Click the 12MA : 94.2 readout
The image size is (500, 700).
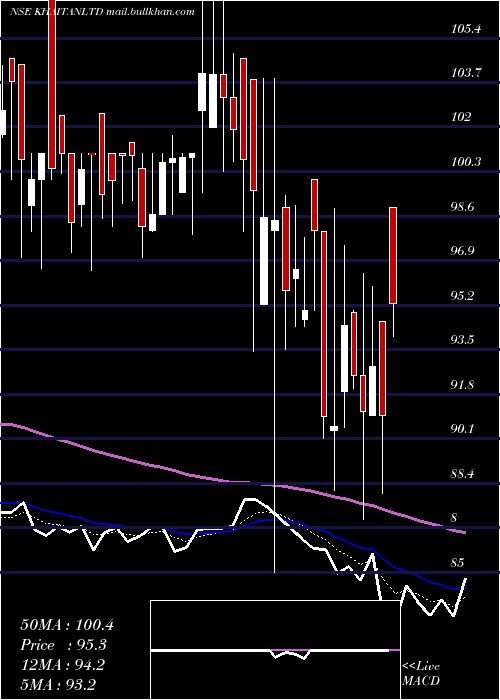click(62, 665)
